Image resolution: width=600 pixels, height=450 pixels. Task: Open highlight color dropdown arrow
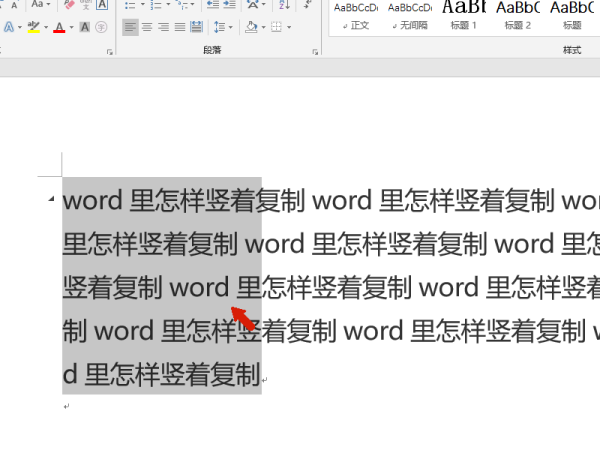46,28
